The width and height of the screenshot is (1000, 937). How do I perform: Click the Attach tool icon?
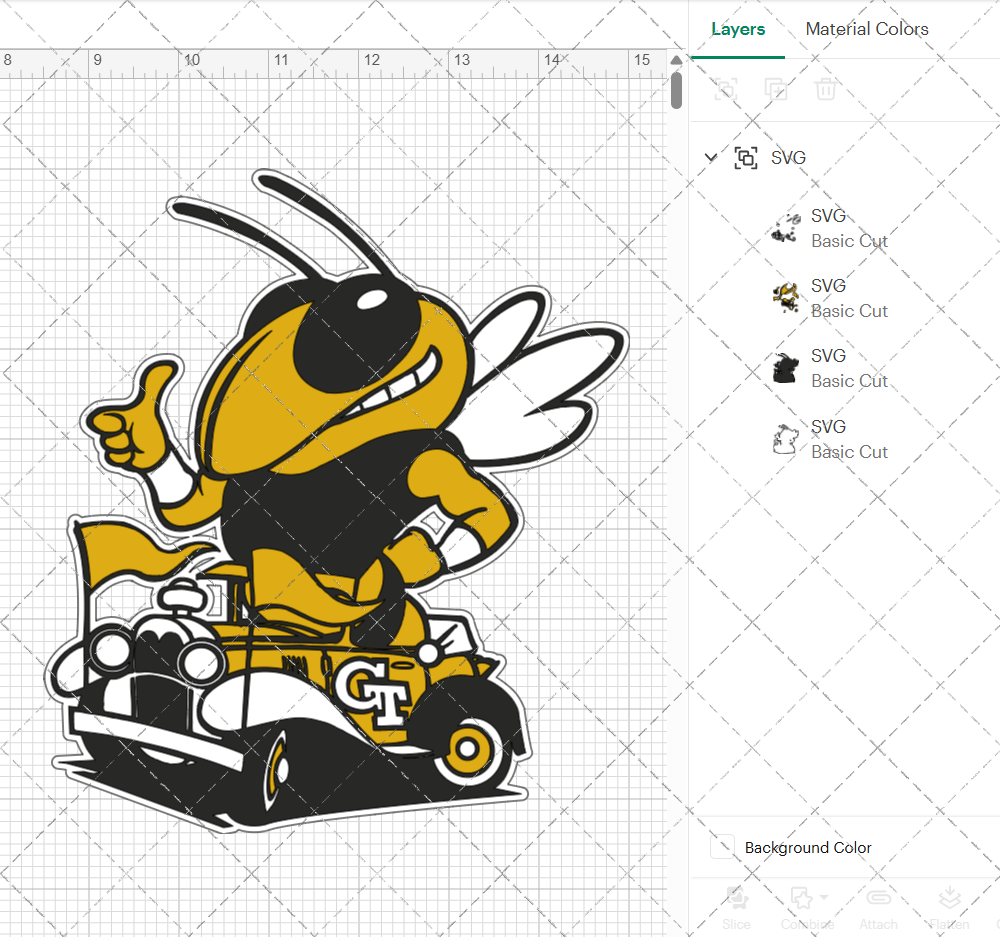click(x=878, y=898)
